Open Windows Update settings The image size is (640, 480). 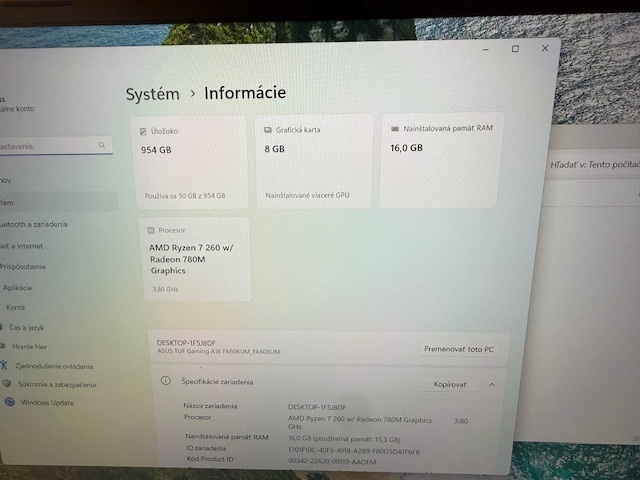point(47,402)
